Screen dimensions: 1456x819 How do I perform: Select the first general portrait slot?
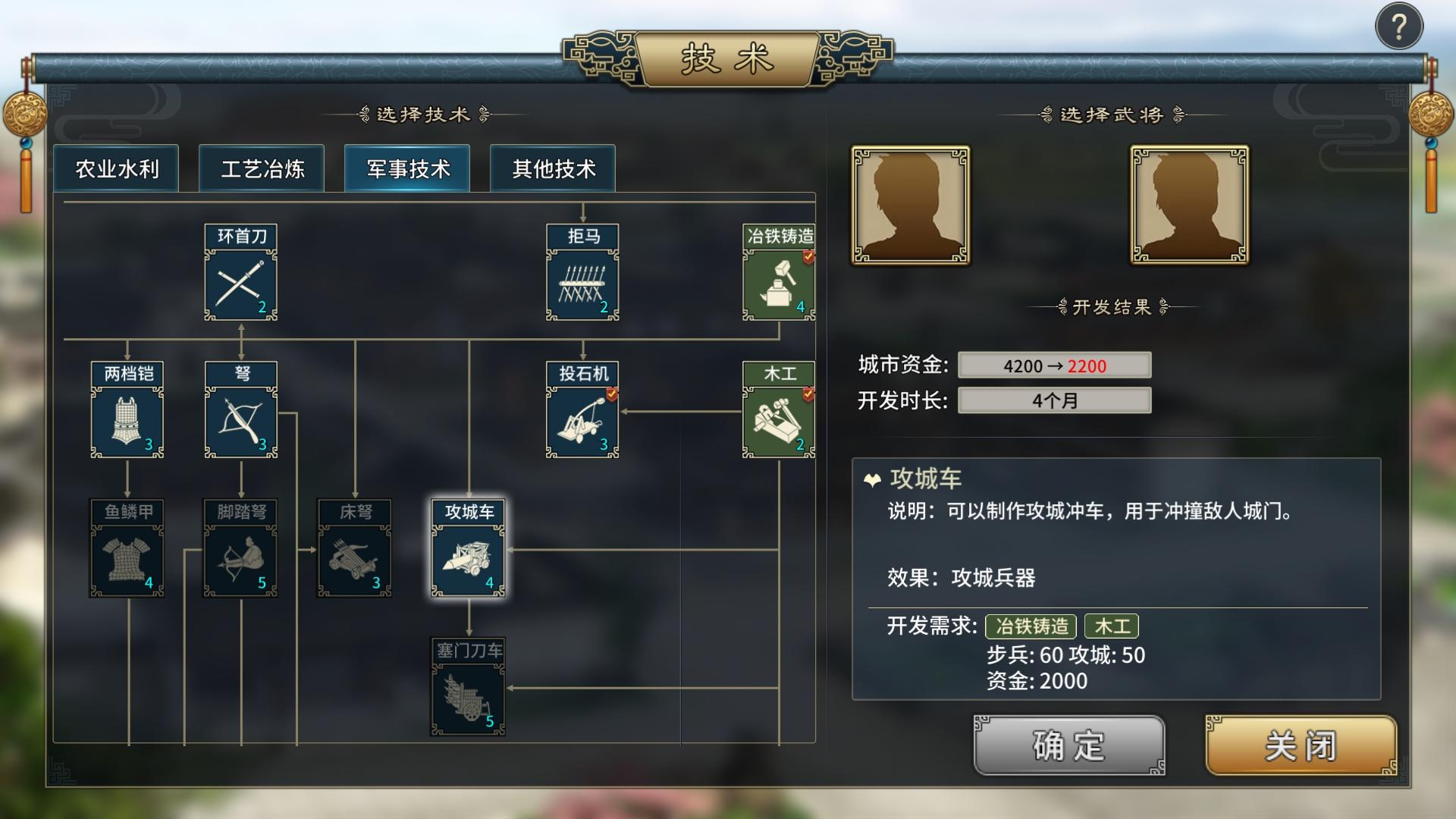910,205
